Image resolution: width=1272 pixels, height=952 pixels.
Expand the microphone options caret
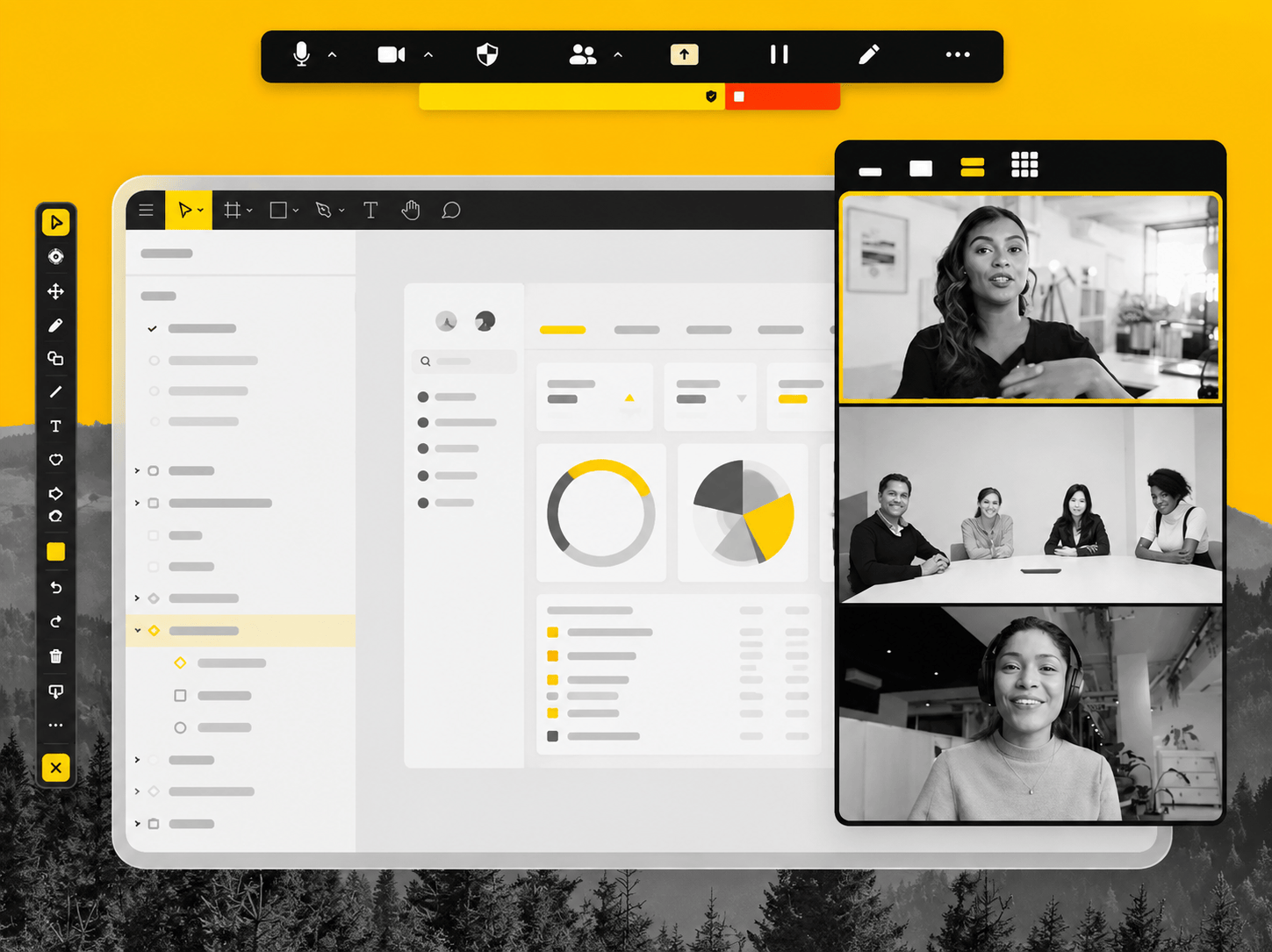tap(332, 54)
